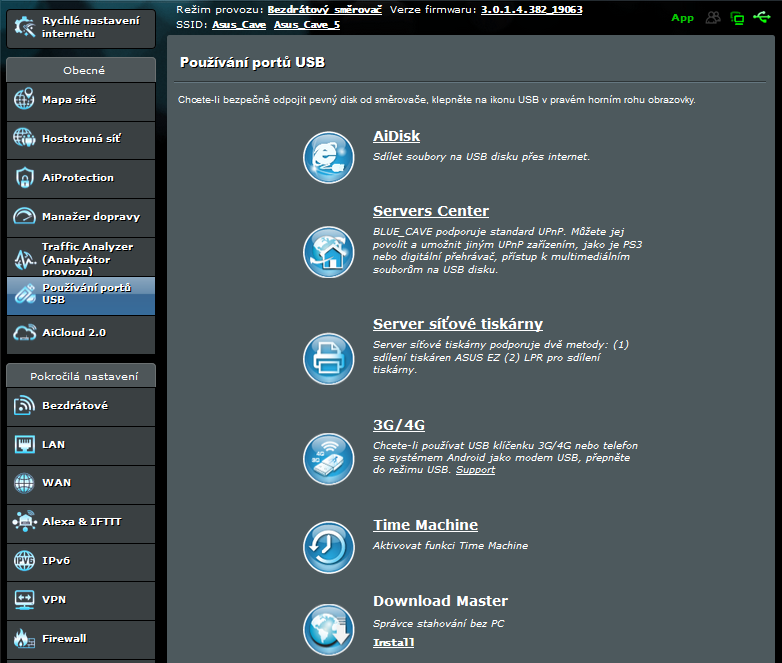Open the Servers Center house icon
This screenshot has height=663, width=782.
[328, 250]
